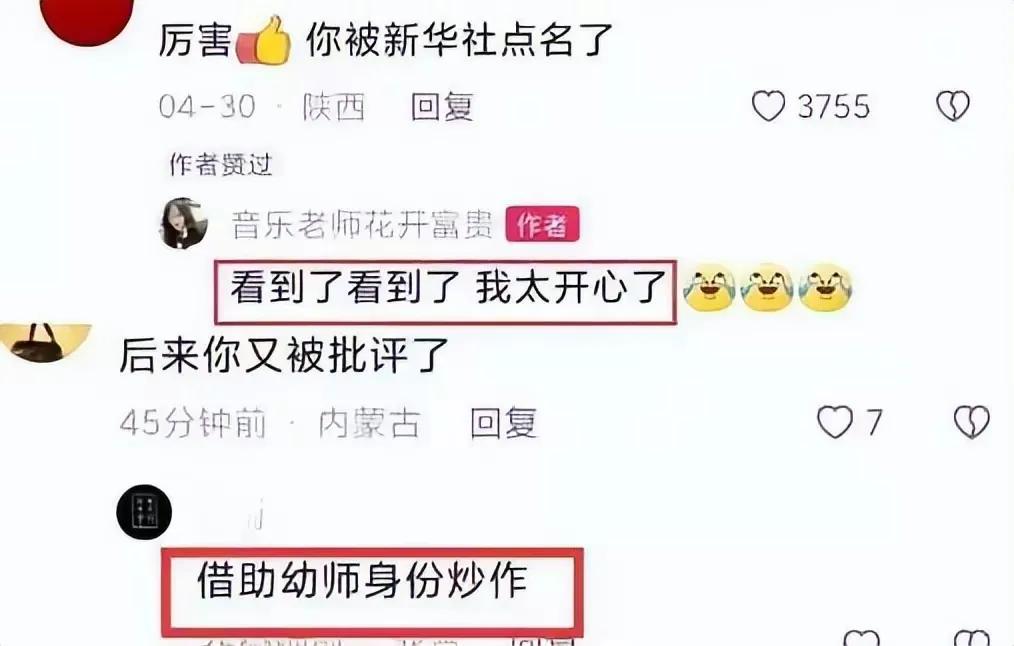
Task: Reply to the 陕西 comment
Action: pyautogui.click(x=442, y=107)
